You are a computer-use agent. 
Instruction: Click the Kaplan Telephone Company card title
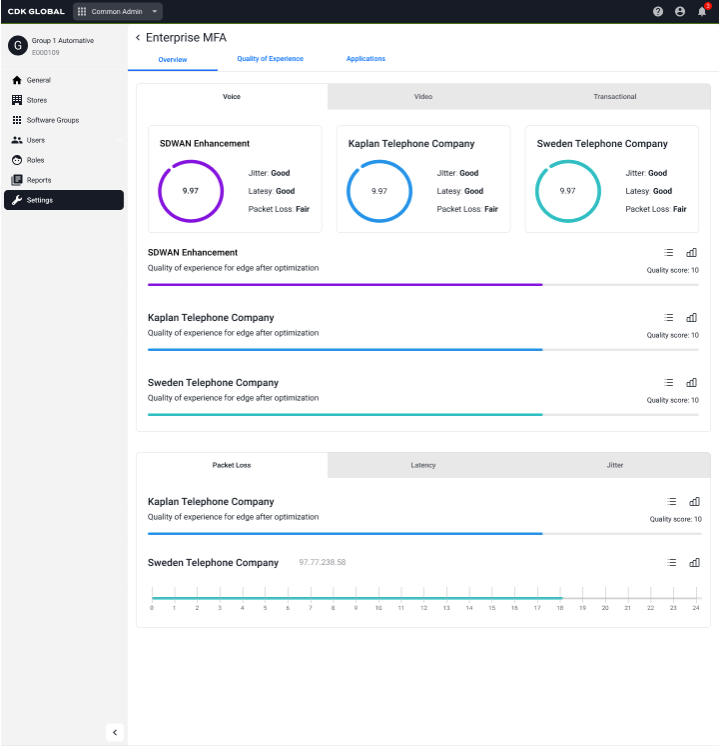(411, 144)
